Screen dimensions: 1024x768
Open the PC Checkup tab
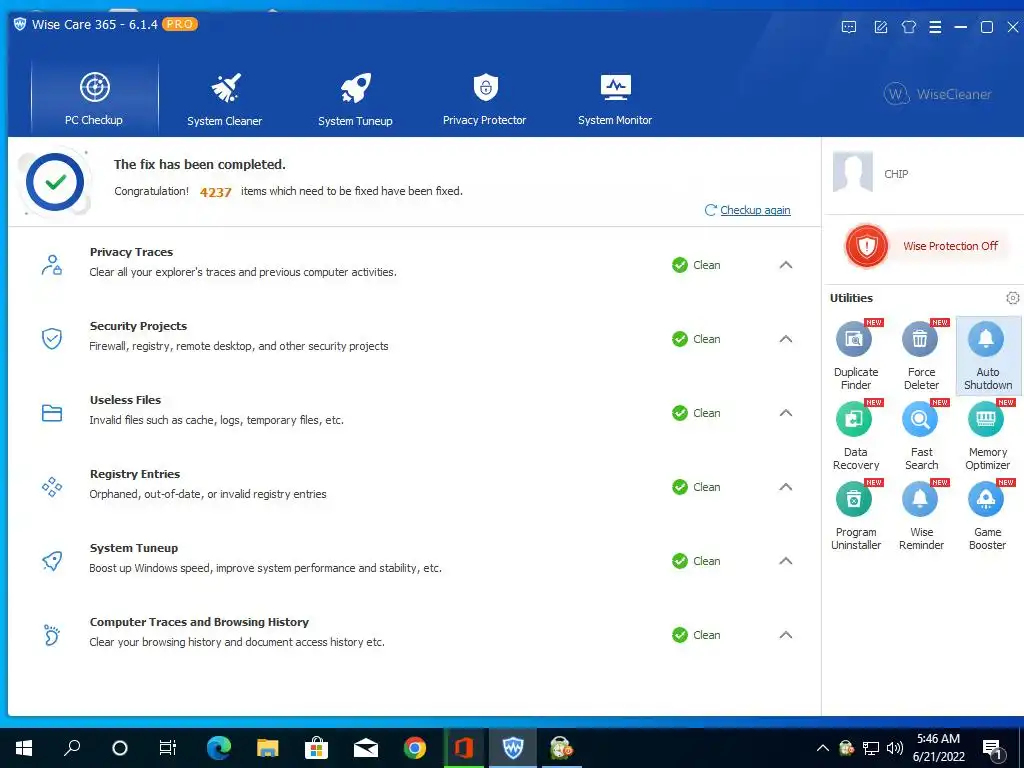[95, 98]
